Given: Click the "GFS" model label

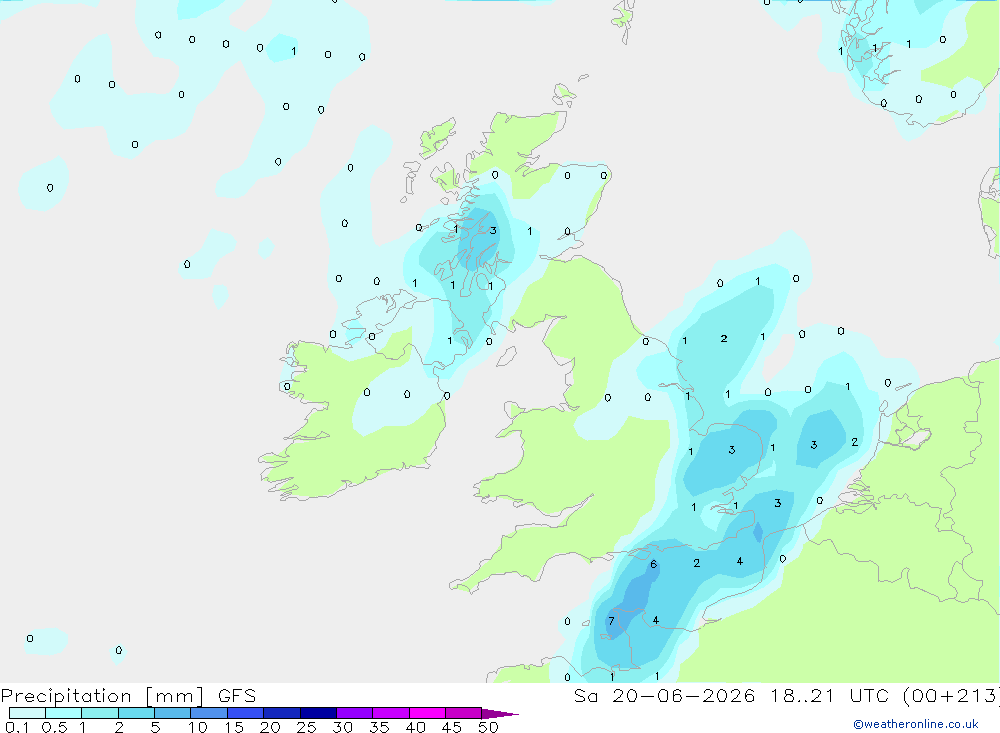Looking at the screenshot, I should [x=237, y=696].
